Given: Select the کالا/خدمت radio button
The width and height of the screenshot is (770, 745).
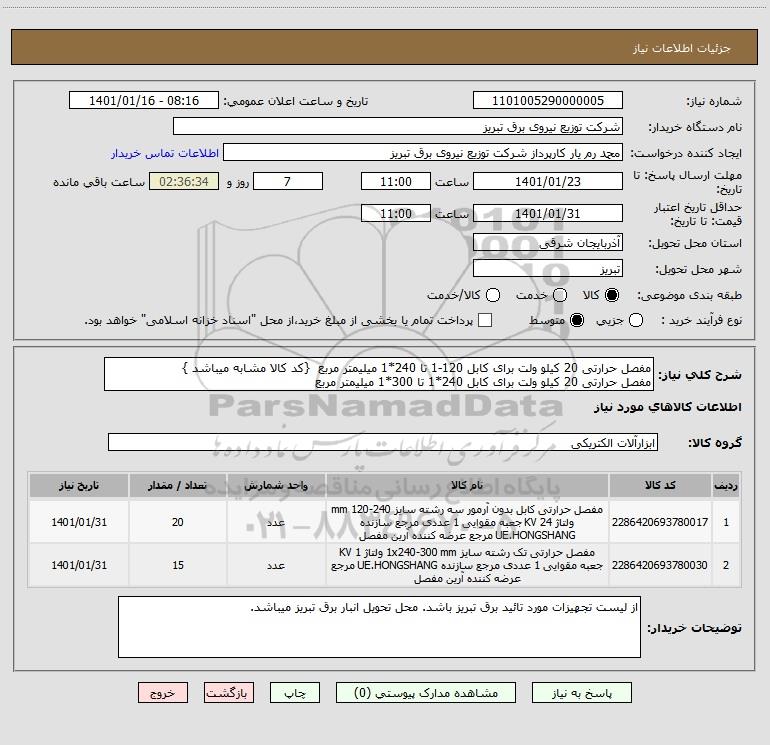Looking at the screenshot, I should pos(493,295).
